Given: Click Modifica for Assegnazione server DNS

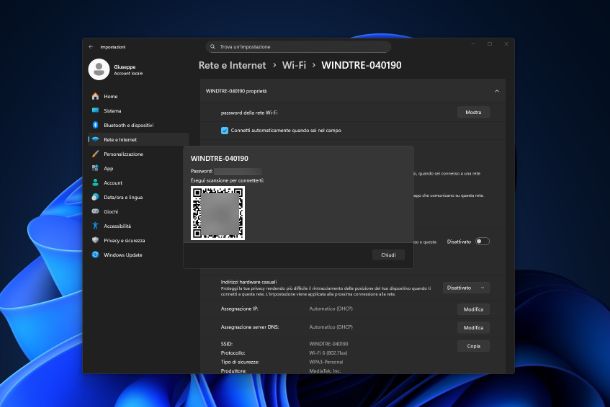Looking at the screenshot, I should [473, 328].
